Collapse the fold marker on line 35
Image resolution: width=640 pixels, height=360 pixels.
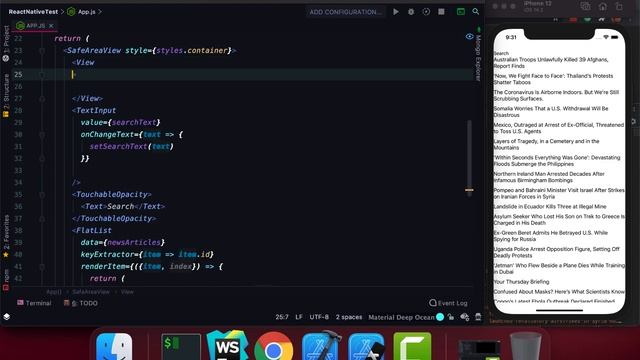[x=42, y=195]
